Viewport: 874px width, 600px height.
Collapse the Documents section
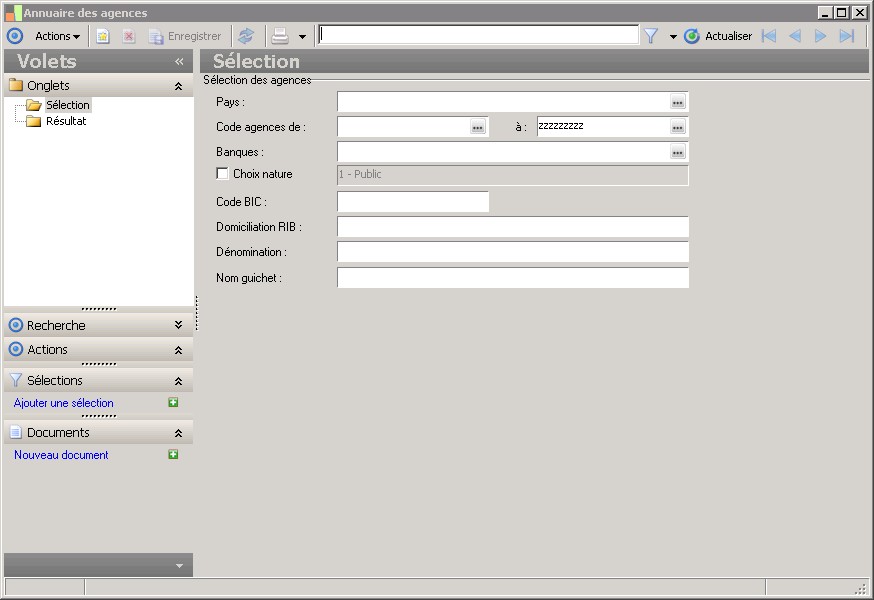[178, 433]
